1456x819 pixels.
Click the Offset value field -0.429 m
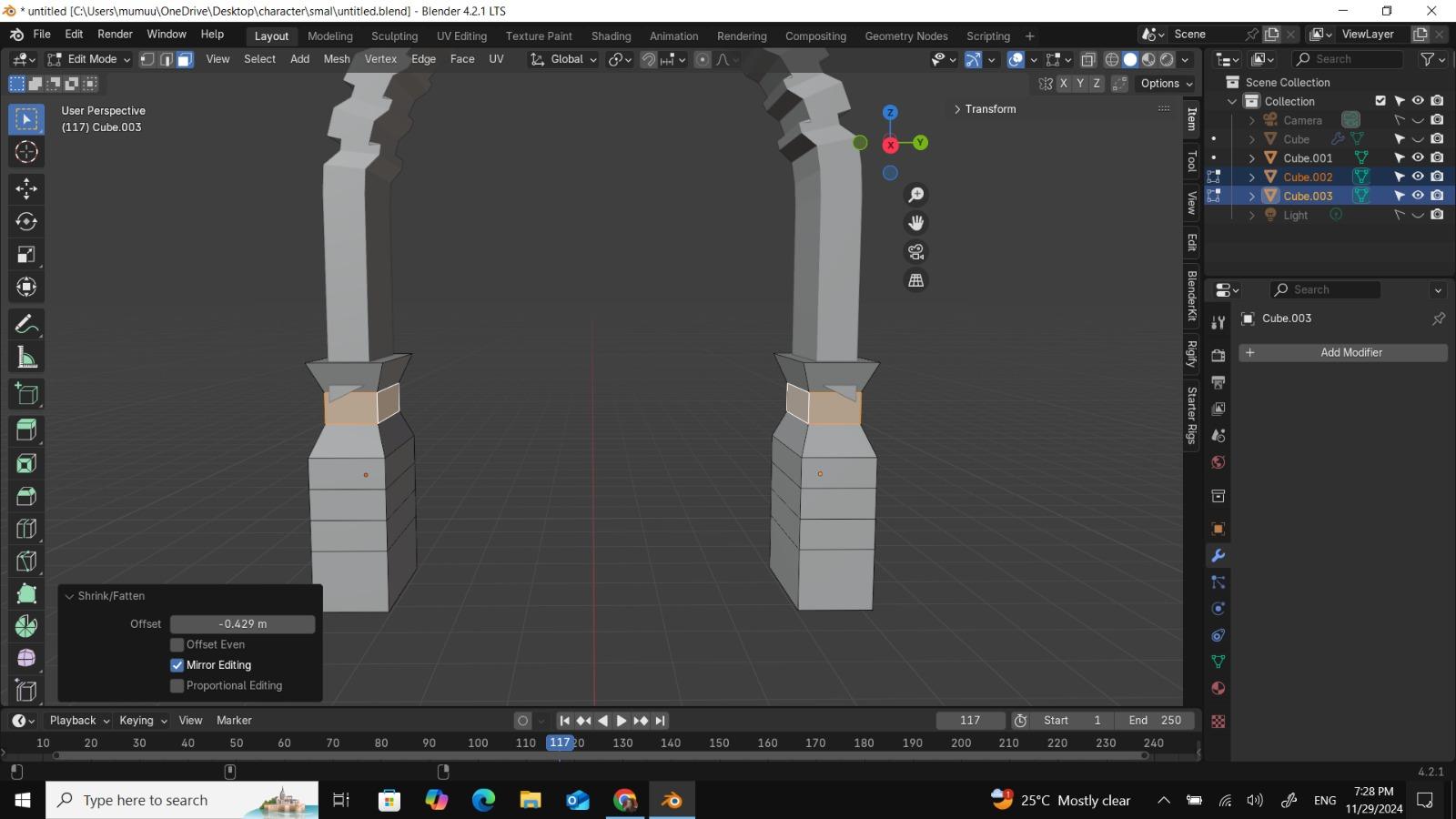pos(243,624)
